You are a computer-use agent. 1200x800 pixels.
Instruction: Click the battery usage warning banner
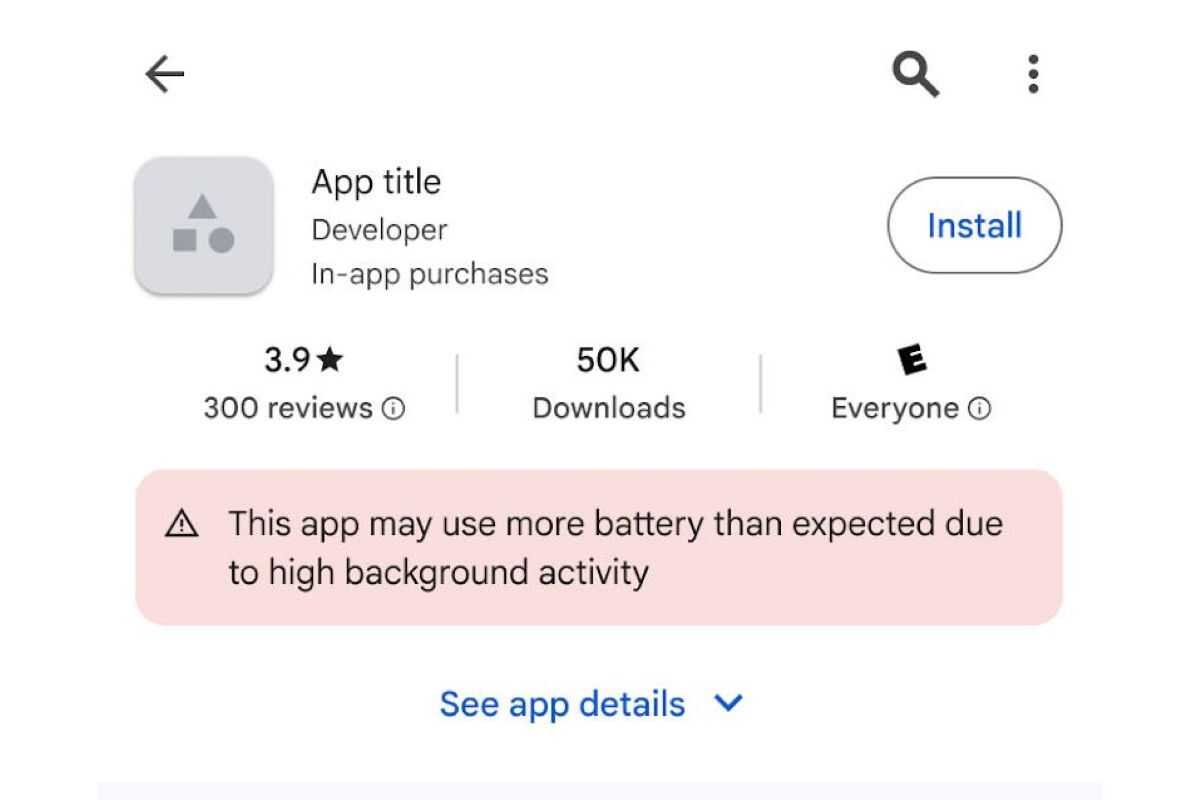pyautogui.click(x=600, y=546)
